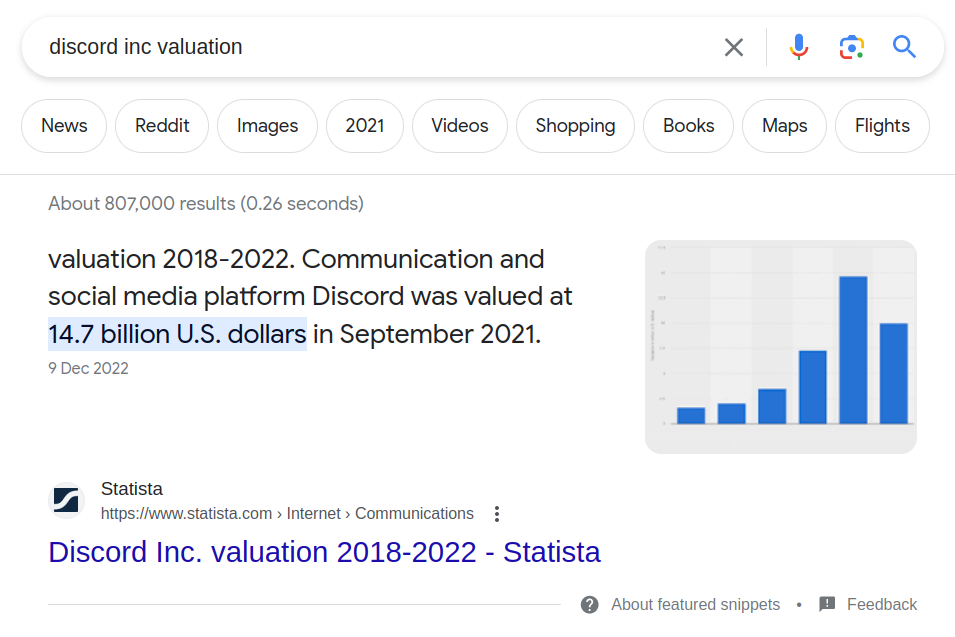Click the blue magnifying glass search icon

point(905,47)
